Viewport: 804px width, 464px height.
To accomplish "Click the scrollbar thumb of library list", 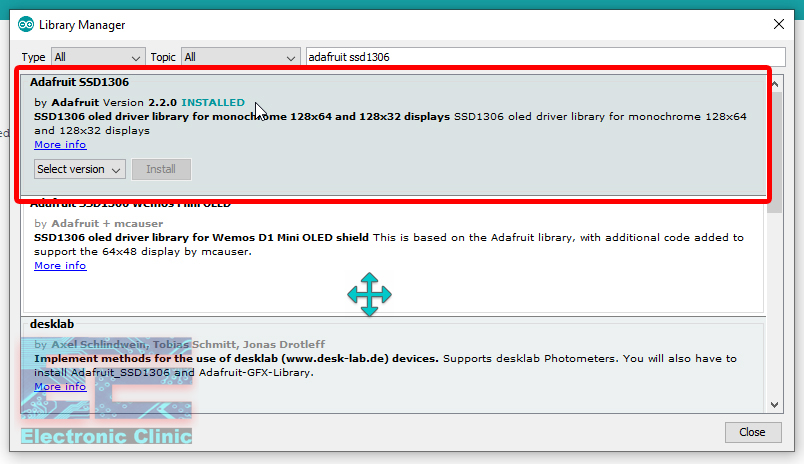I will [775, 152].
